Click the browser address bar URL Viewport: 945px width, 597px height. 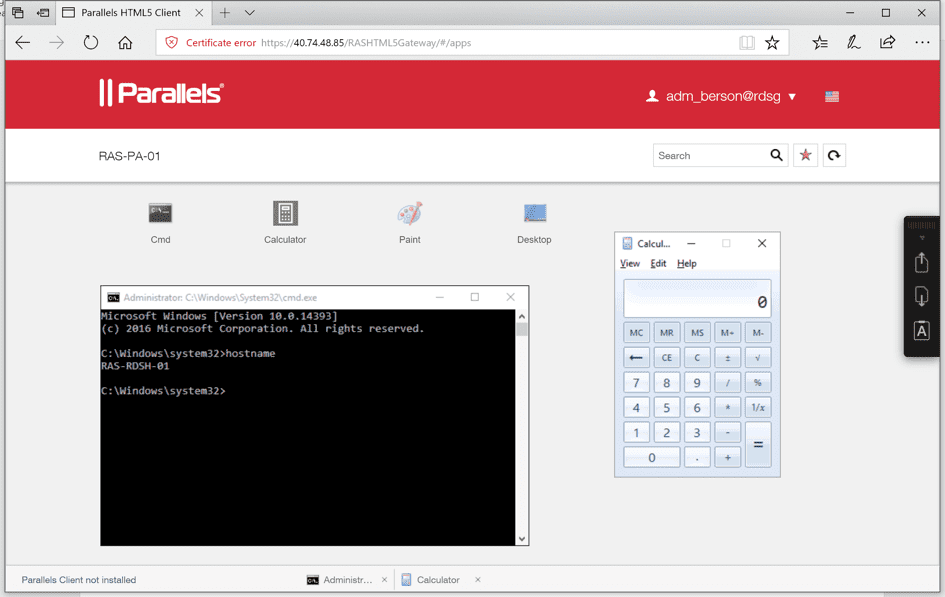(366, 43)
